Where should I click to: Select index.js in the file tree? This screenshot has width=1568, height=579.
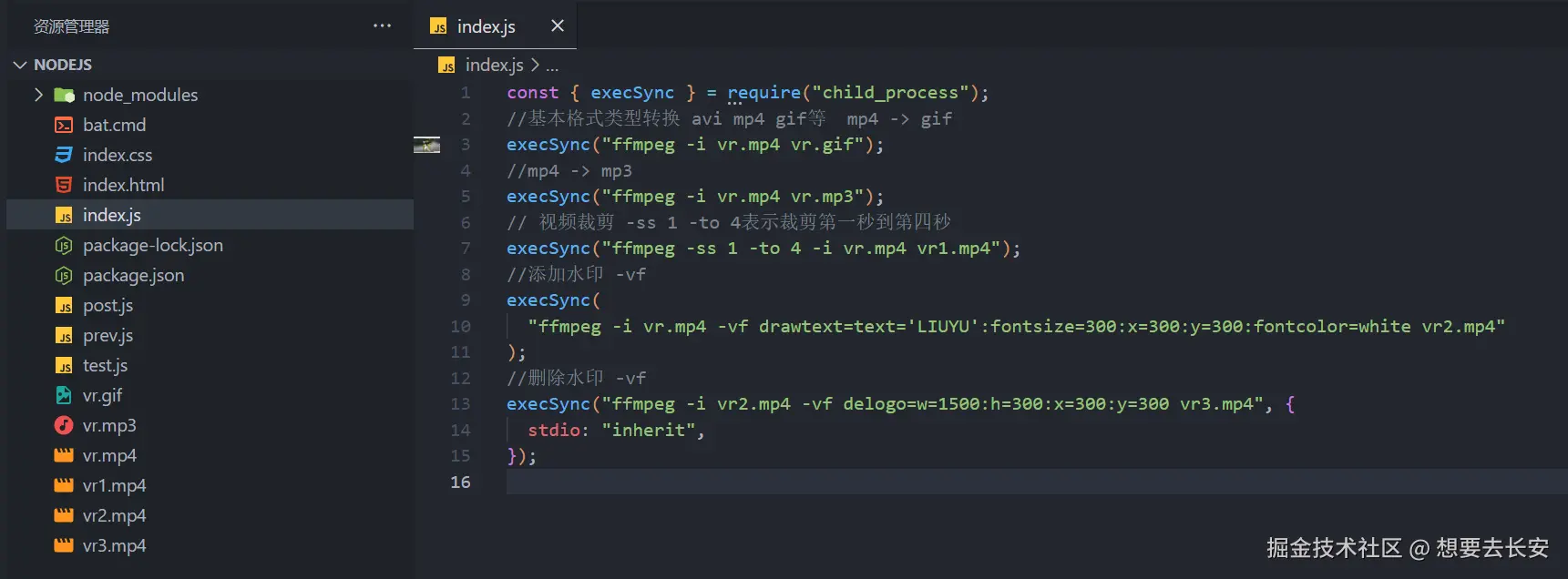[210, 215]
